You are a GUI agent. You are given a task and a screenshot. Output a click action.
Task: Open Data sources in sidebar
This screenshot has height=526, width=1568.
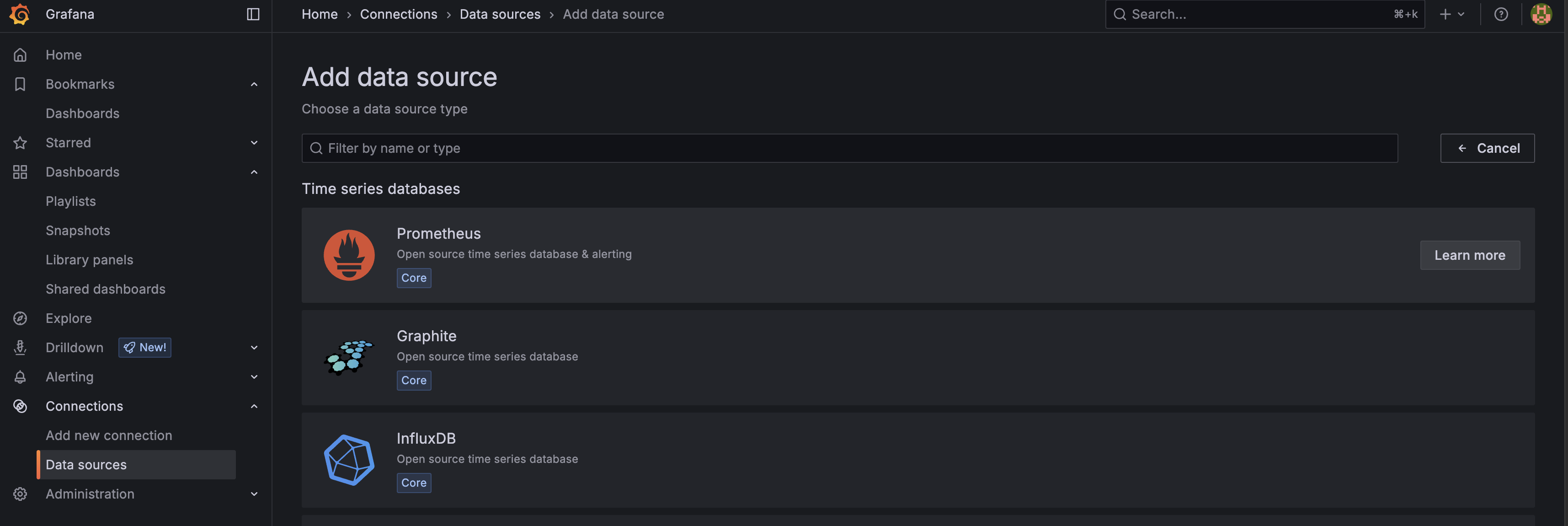pyautogui.click(x=86, y=465)
